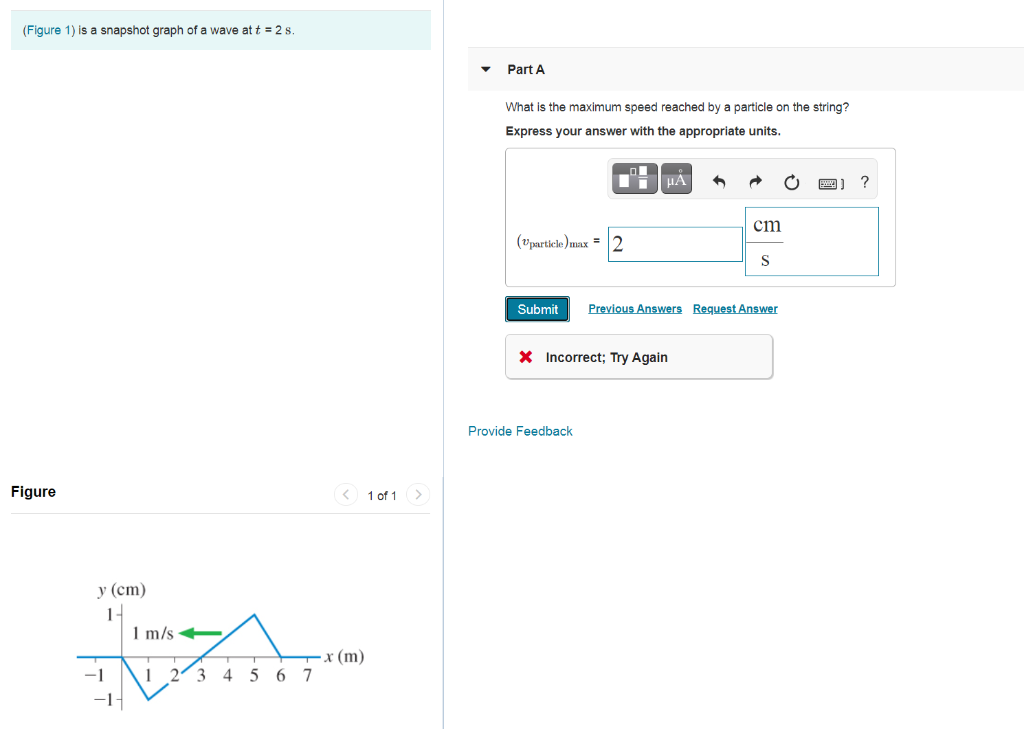Click the red X incorrect indicator icon
Image resolution: width=1024 pixels, height=729 pixels.
[x=525, y=357]
